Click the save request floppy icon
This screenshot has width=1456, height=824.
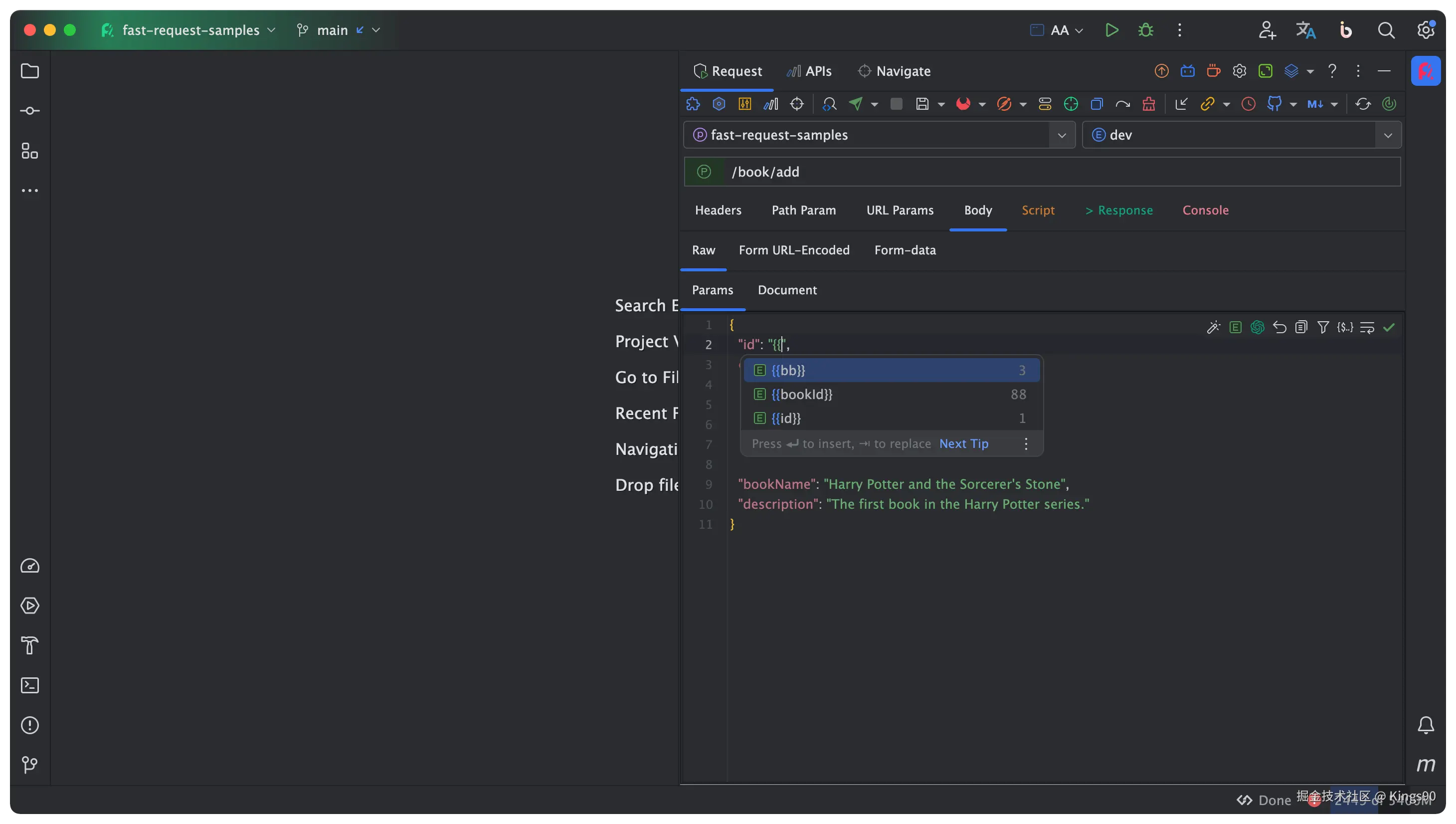(x=922, y=104)
